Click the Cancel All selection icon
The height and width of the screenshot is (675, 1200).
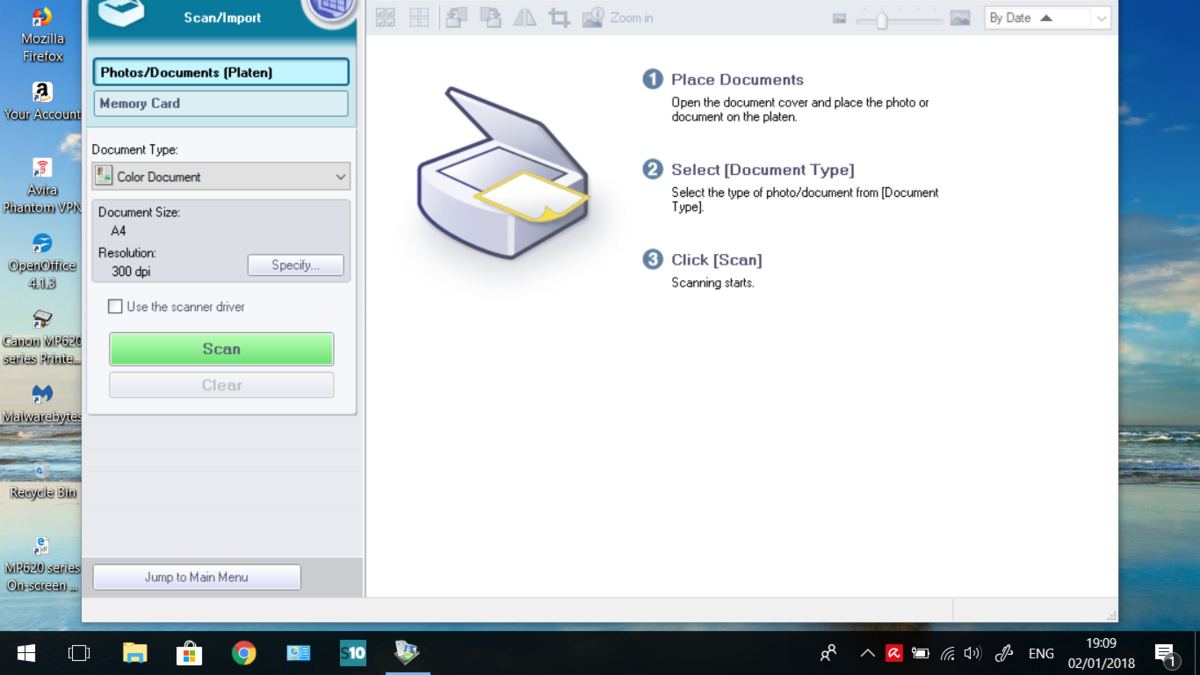420,18
